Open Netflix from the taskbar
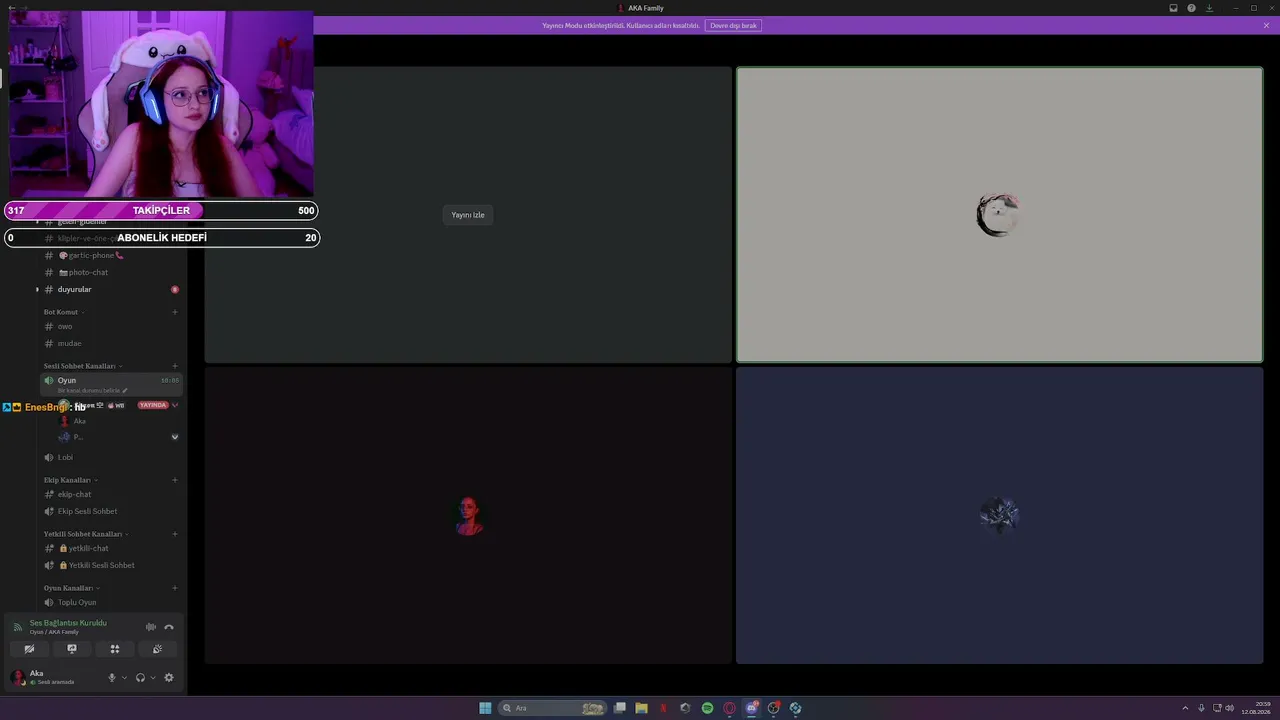1280x720 pixels. [x=663, y=708]
